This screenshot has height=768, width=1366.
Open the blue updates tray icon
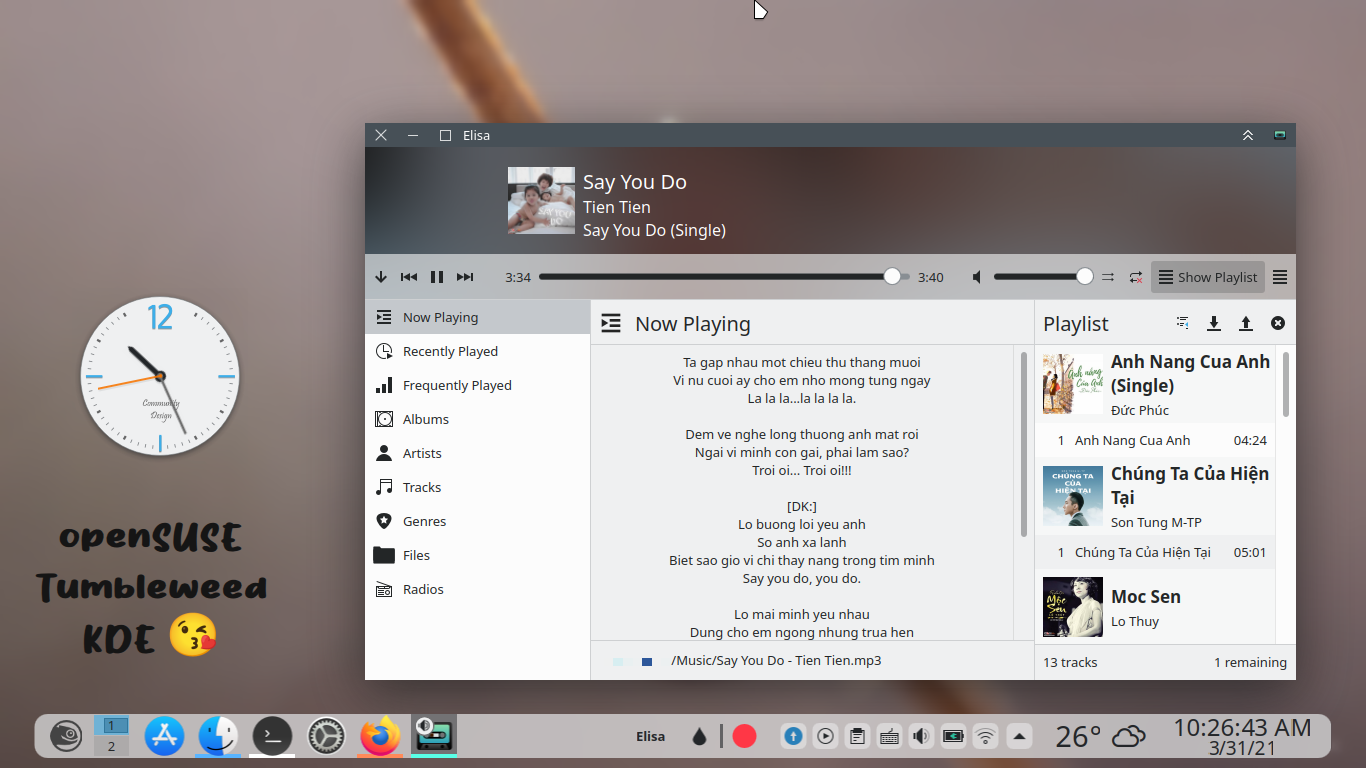pos(793,737)
